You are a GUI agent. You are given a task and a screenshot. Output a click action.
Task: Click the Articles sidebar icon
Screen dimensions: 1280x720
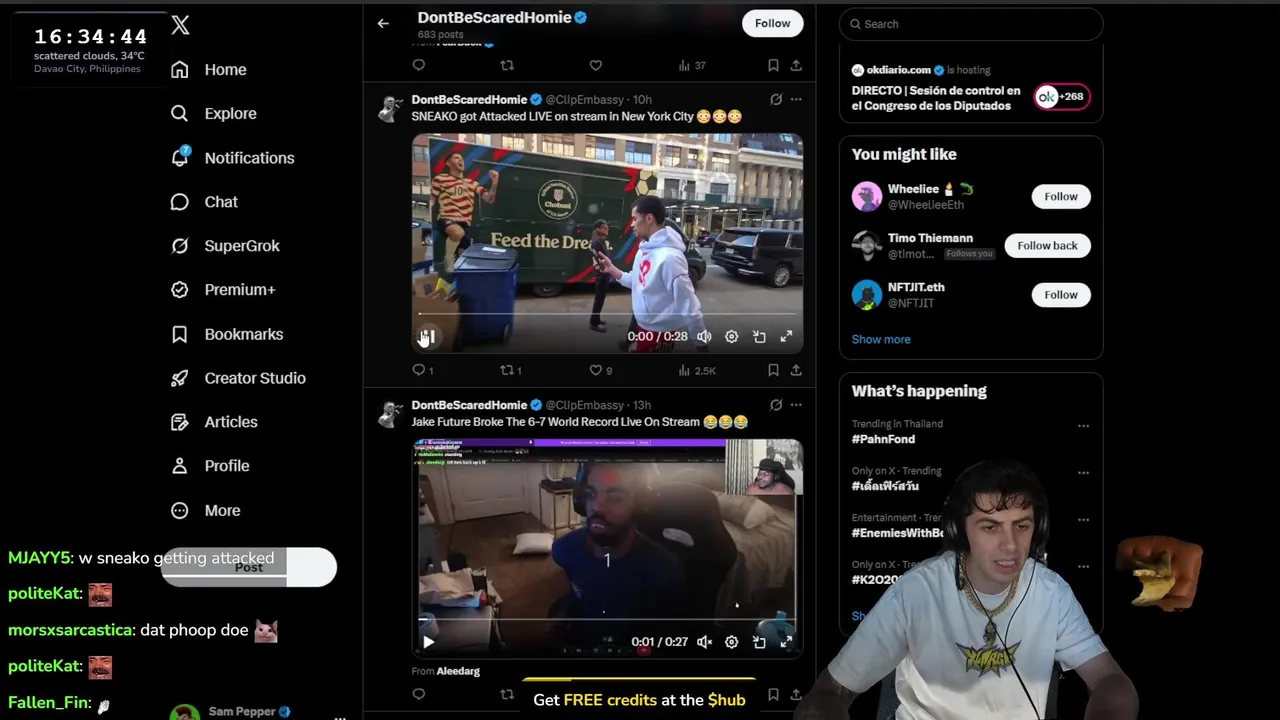point(180,422)
